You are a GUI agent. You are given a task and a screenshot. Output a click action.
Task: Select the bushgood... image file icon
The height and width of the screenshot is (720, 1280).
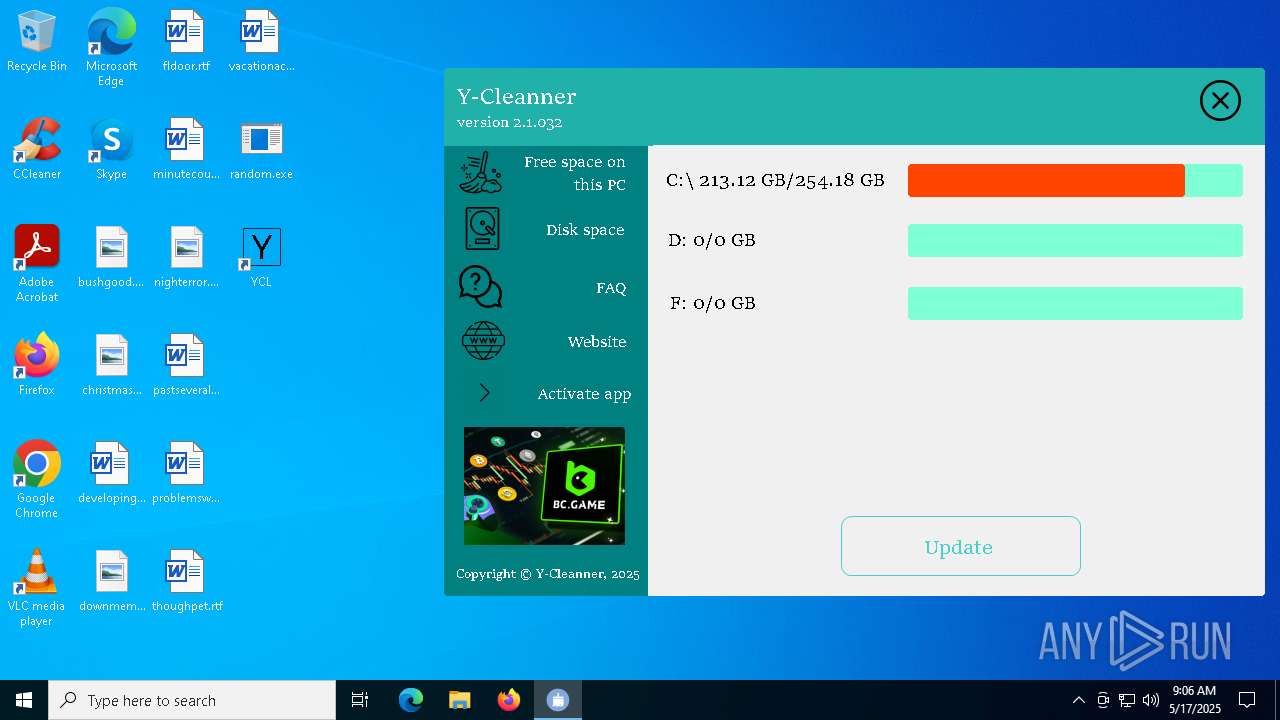coord(111,257)
